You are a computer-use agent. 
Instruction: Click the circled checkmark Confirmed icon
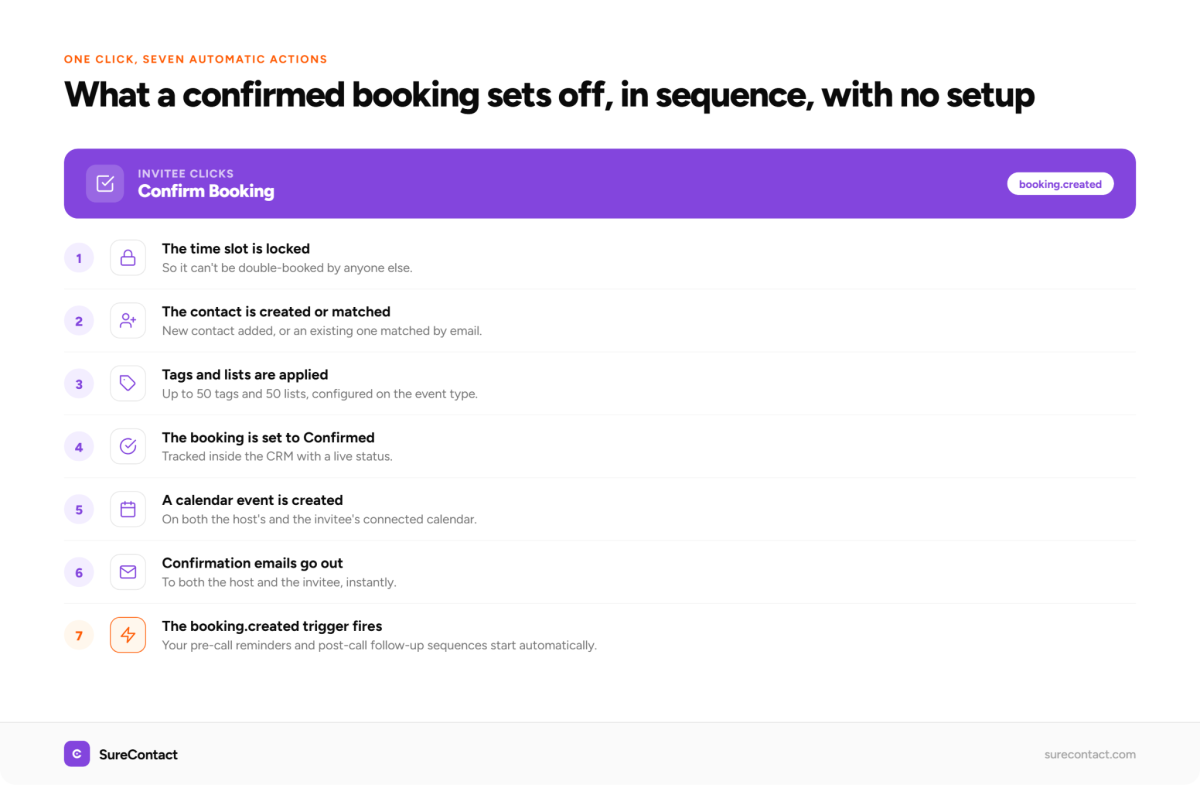128,446
